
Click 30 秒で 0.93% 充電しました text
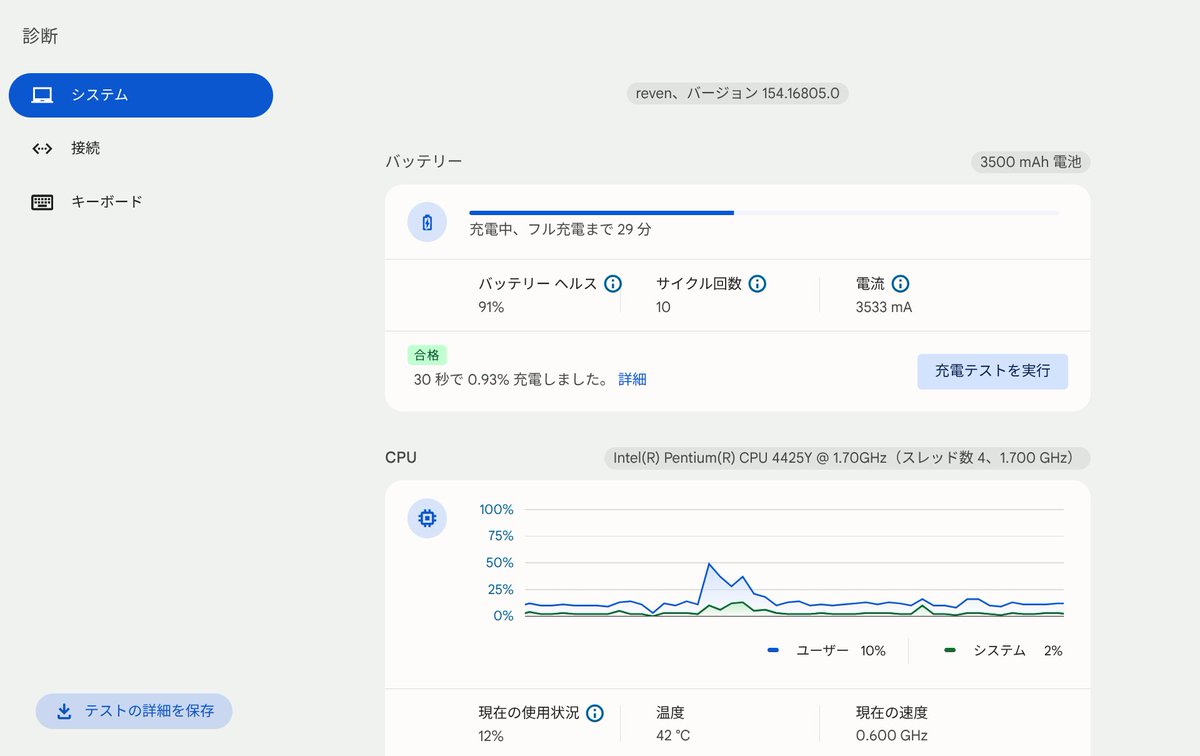(x=511, y=380)
